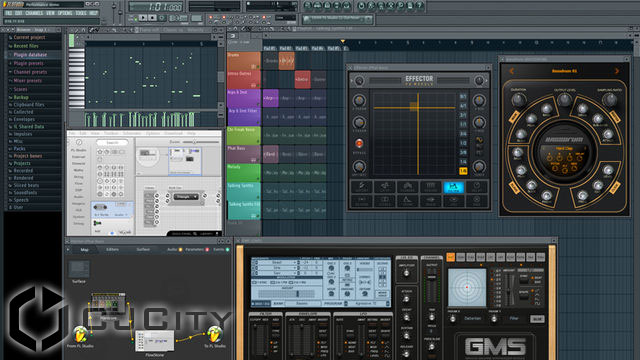Select the Surface node in the Patcher map

[79, 269]
